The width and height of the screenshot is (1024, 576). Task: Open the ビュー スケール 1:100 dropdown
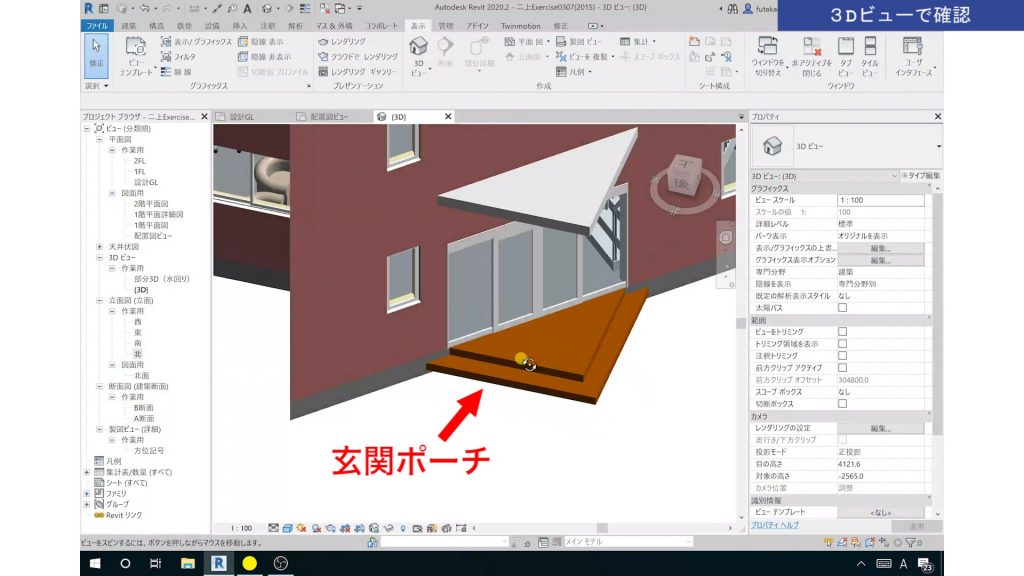pos(880,199)
